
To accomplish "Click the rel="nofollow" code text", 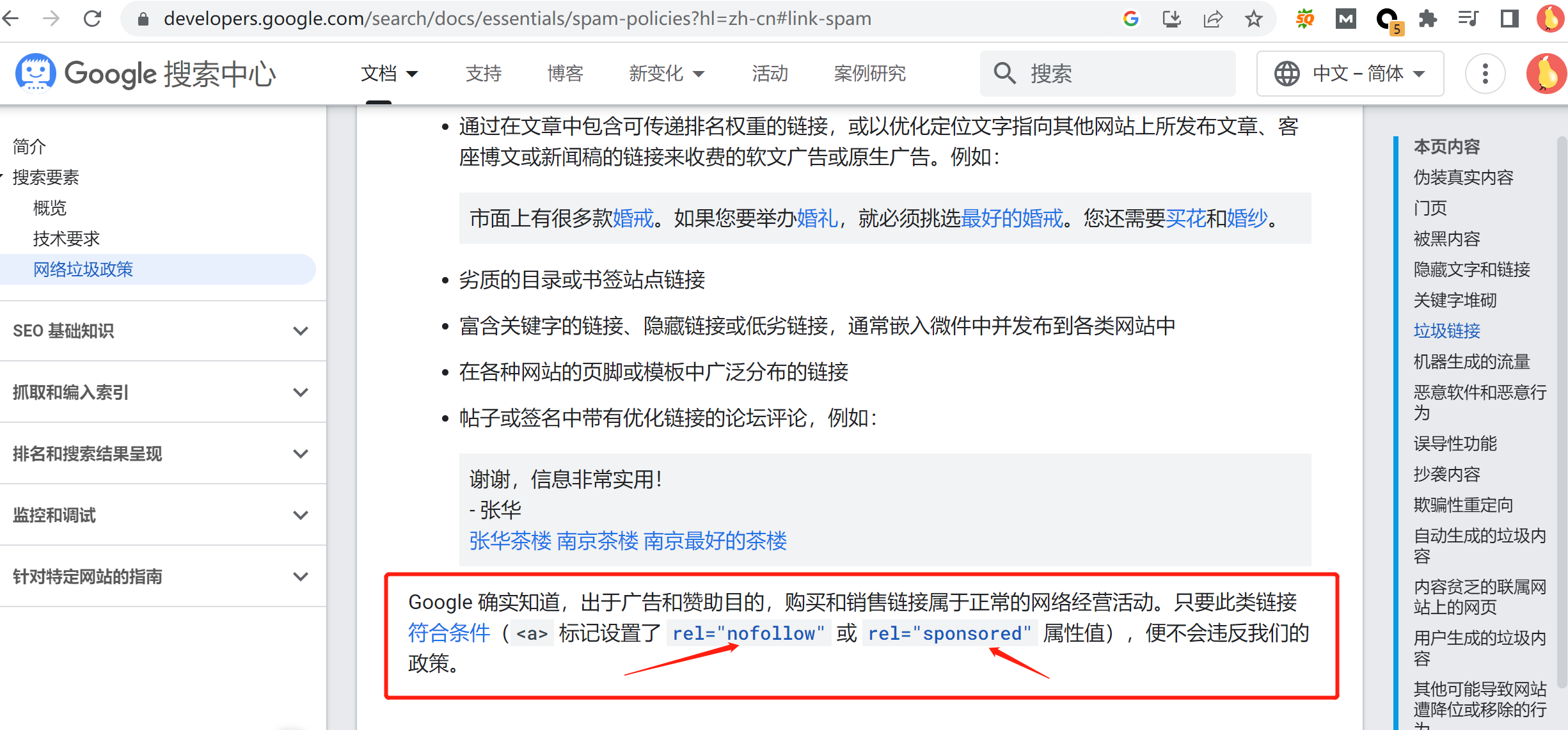I will [x=748, y=633].
